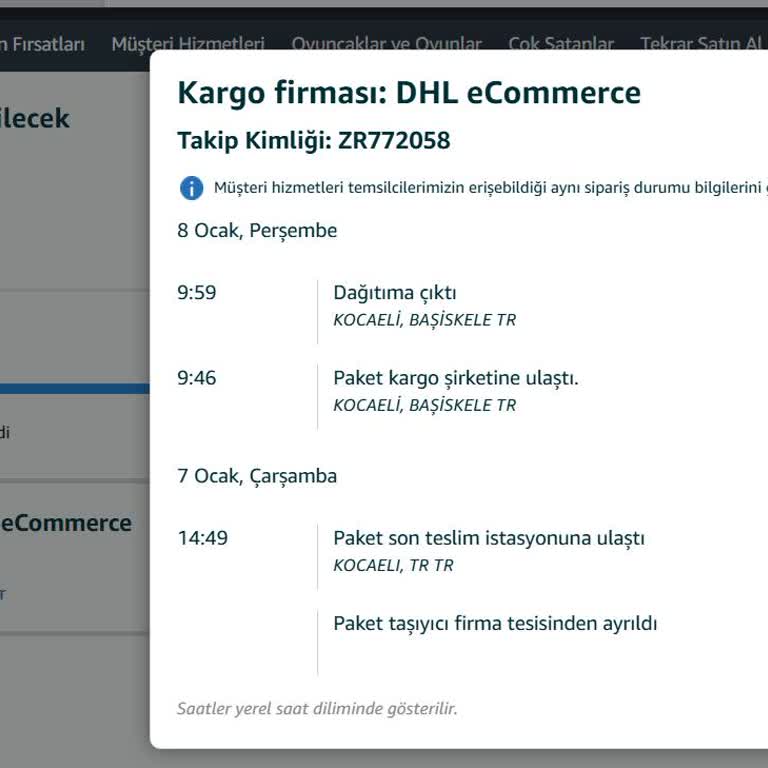Open Oyuncaklar ve Oyunlar menu item
The image size is (768, 768).
tap(386, 44)
